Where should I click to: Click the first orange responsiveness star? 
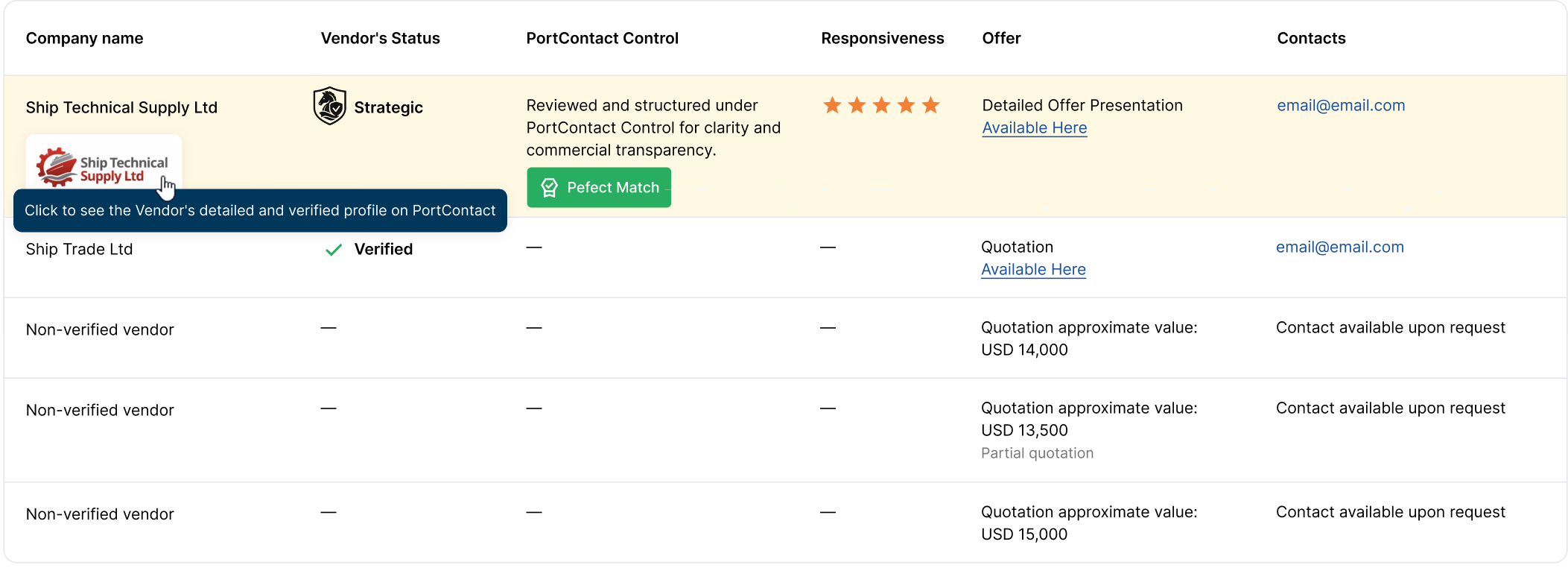(832, 106)
